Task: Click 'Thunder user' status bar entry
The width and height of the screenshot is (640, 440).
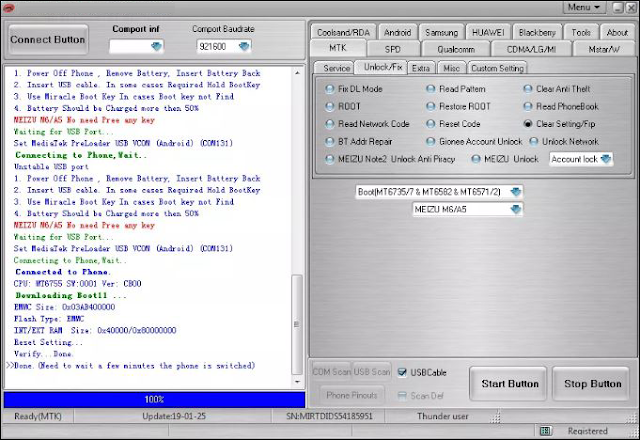Action: tap(443, 416)
